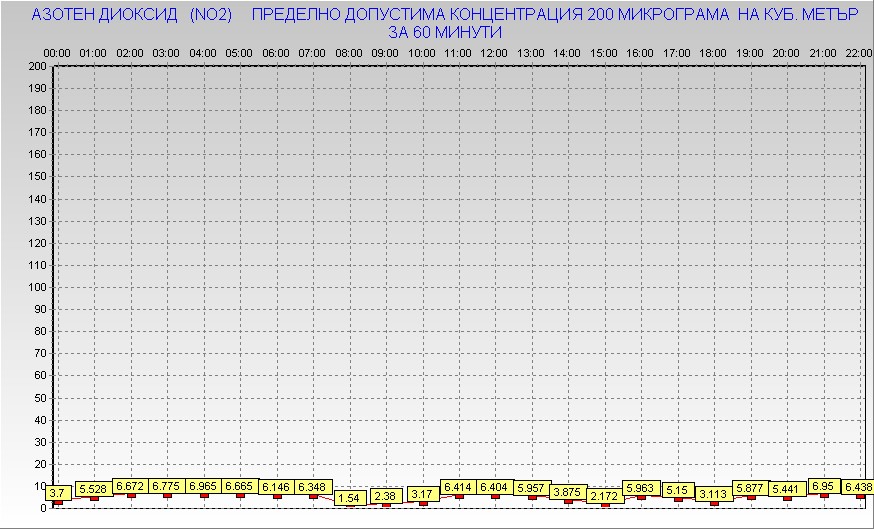This screenshot has width=874, height=529.
Task: Select the 30 vertical axis tick label
Action: pos(41,442)
